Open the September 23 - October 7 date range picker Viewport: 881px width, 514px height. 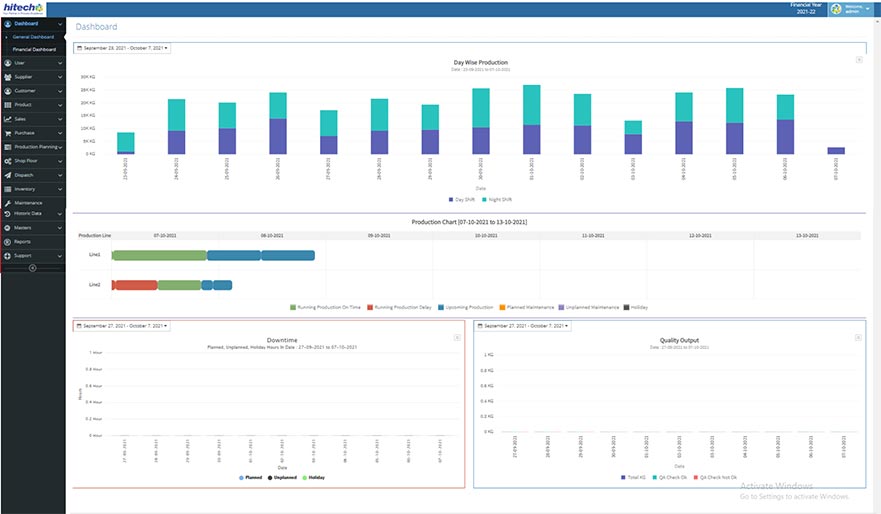click(122, 48)
